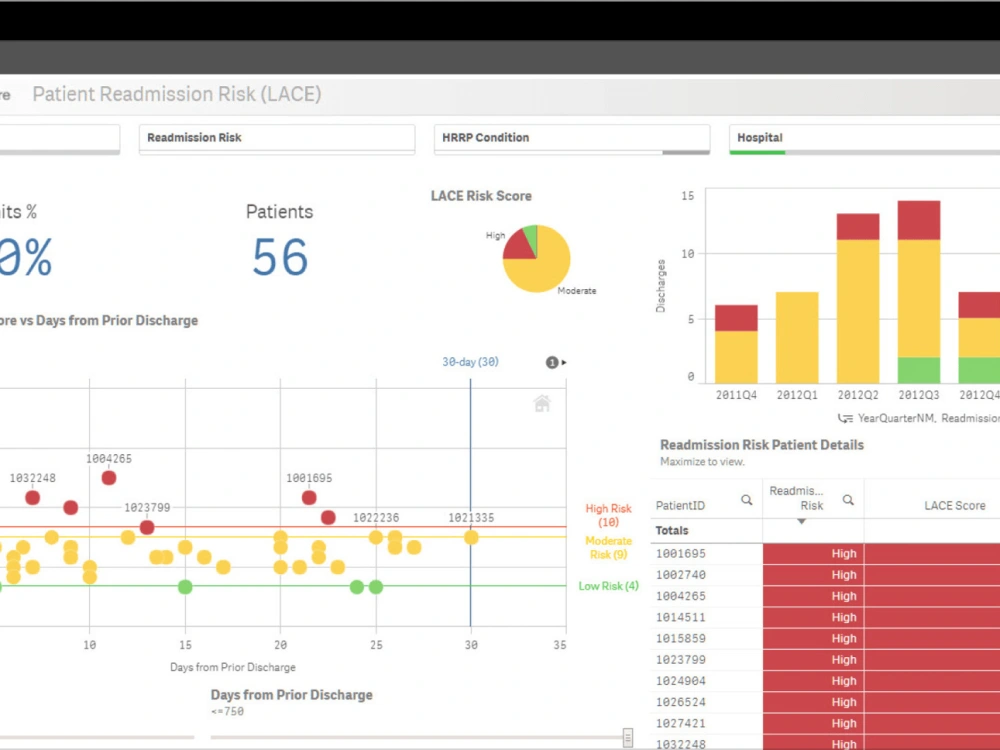Select data point 1001695 in scatter

pyautogui.click(x=309, y=497)
